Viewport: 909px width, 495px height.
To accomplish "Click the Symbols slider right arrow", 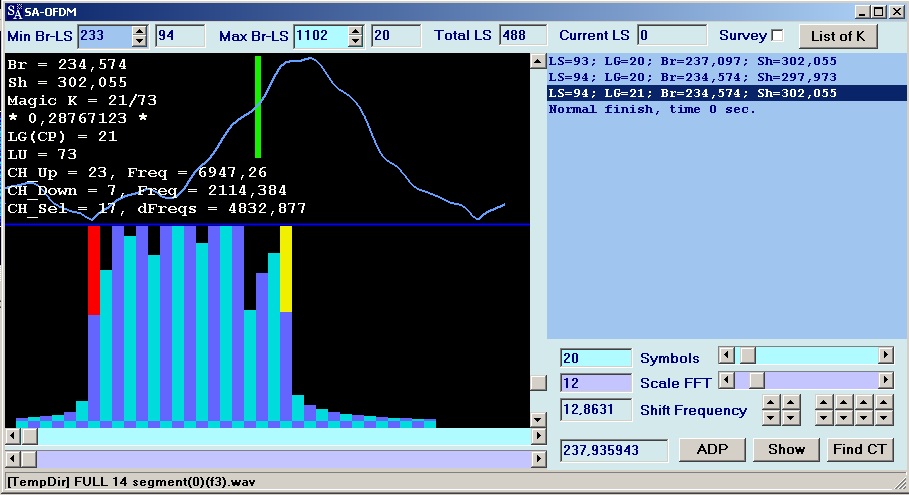I will click(x=885, y=355).
